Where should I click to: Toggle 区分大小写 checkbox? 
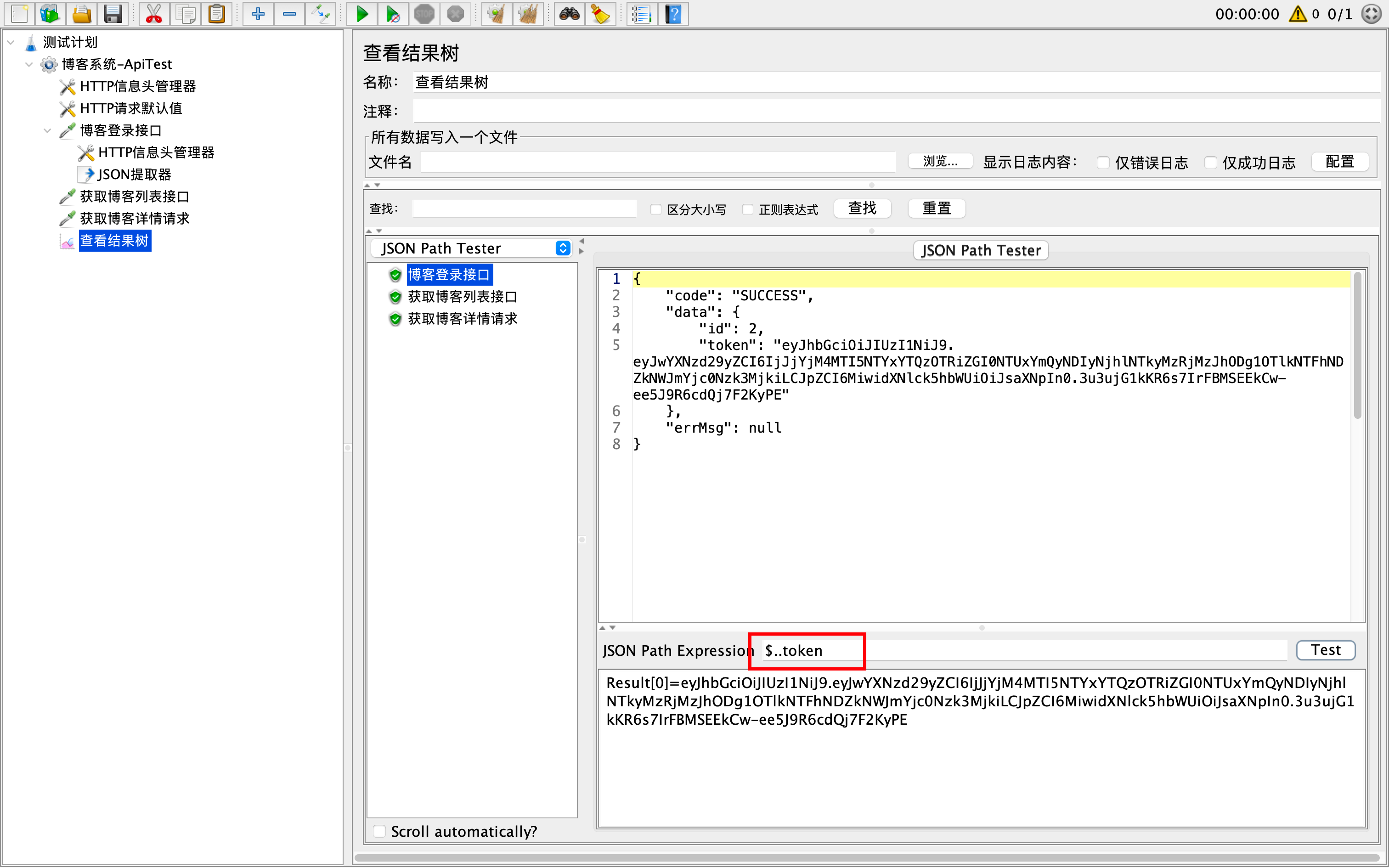(x=655, y=209)
